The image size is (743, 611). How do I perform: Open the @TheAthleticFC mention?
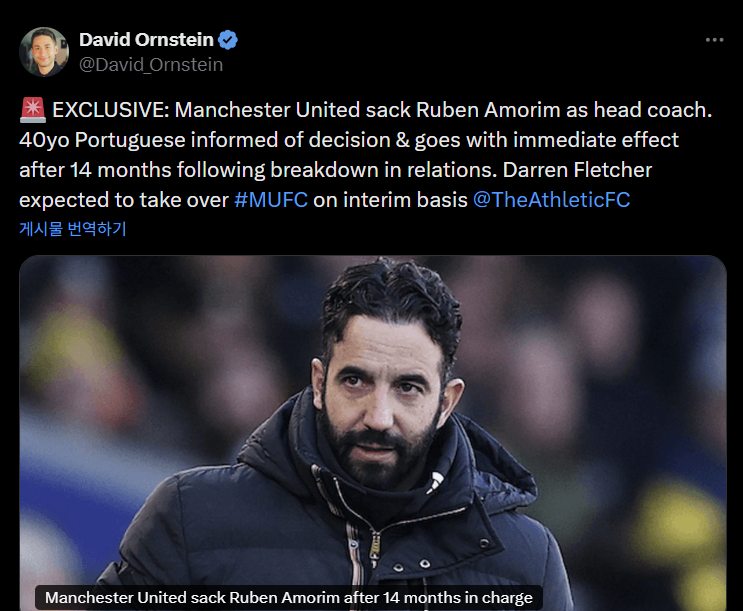tap(552, 200)
